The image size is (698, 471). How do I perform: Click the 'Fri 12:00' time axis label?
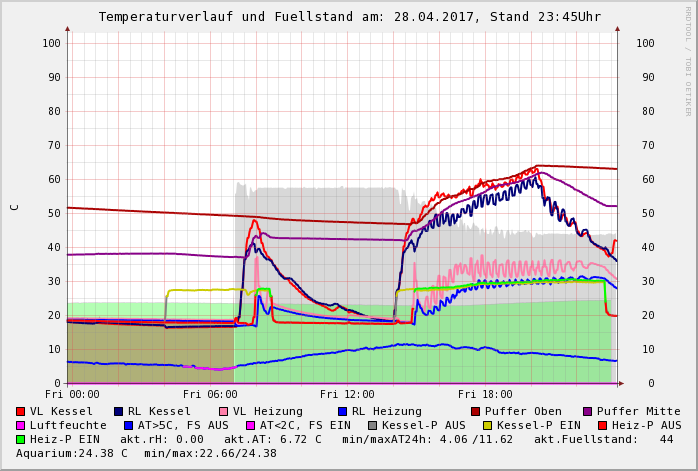click(347, 394)
